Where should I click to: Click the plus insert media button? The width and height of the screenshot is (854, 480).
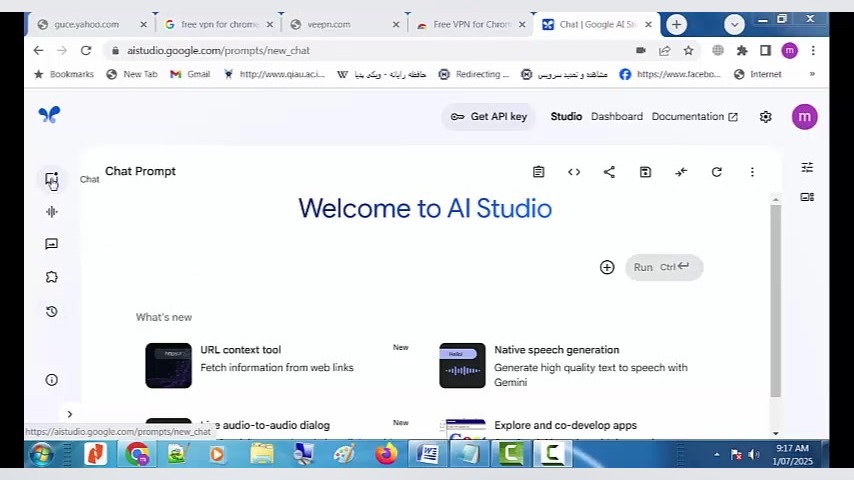[607, 267]
